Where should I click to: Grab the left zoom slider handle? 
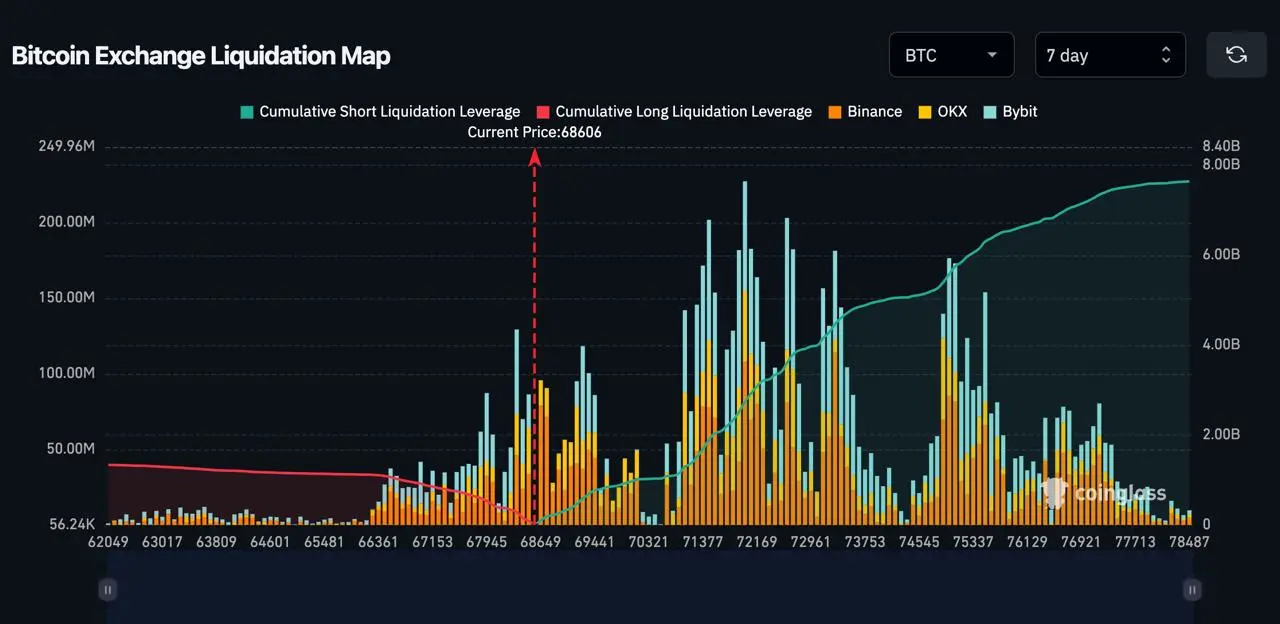pos(107,590)
